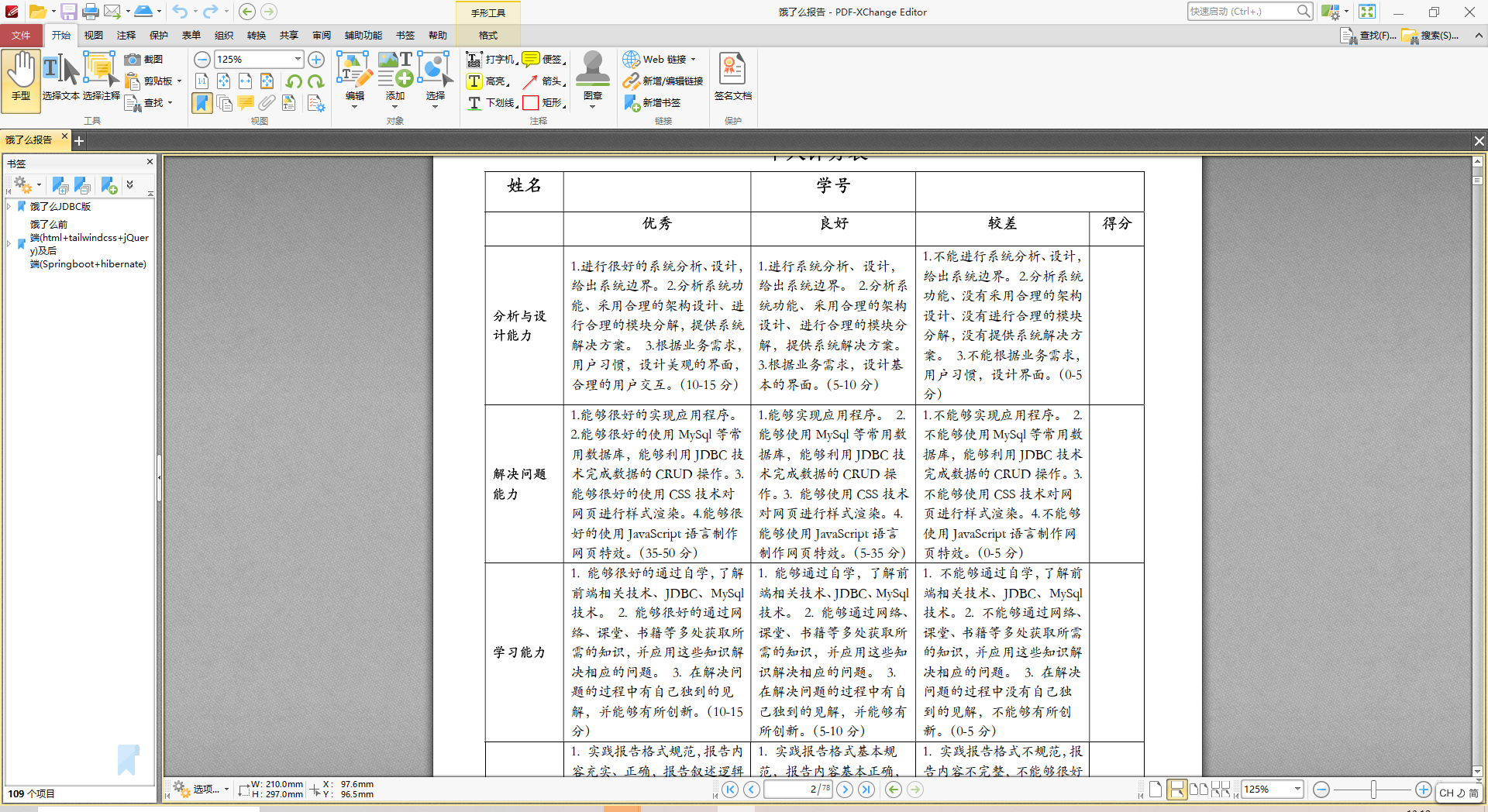1488x812 pixels.
Task: Choose the Highlight (高亮) text tool
Action: point(488,81)
